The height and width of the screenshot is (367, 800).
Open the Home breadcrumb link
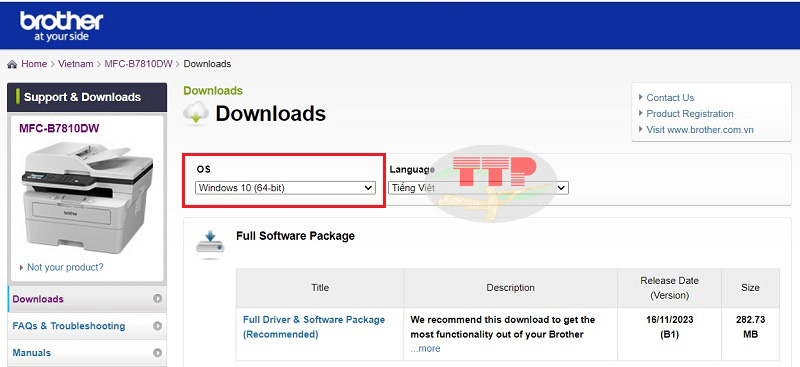click(34, 64)
